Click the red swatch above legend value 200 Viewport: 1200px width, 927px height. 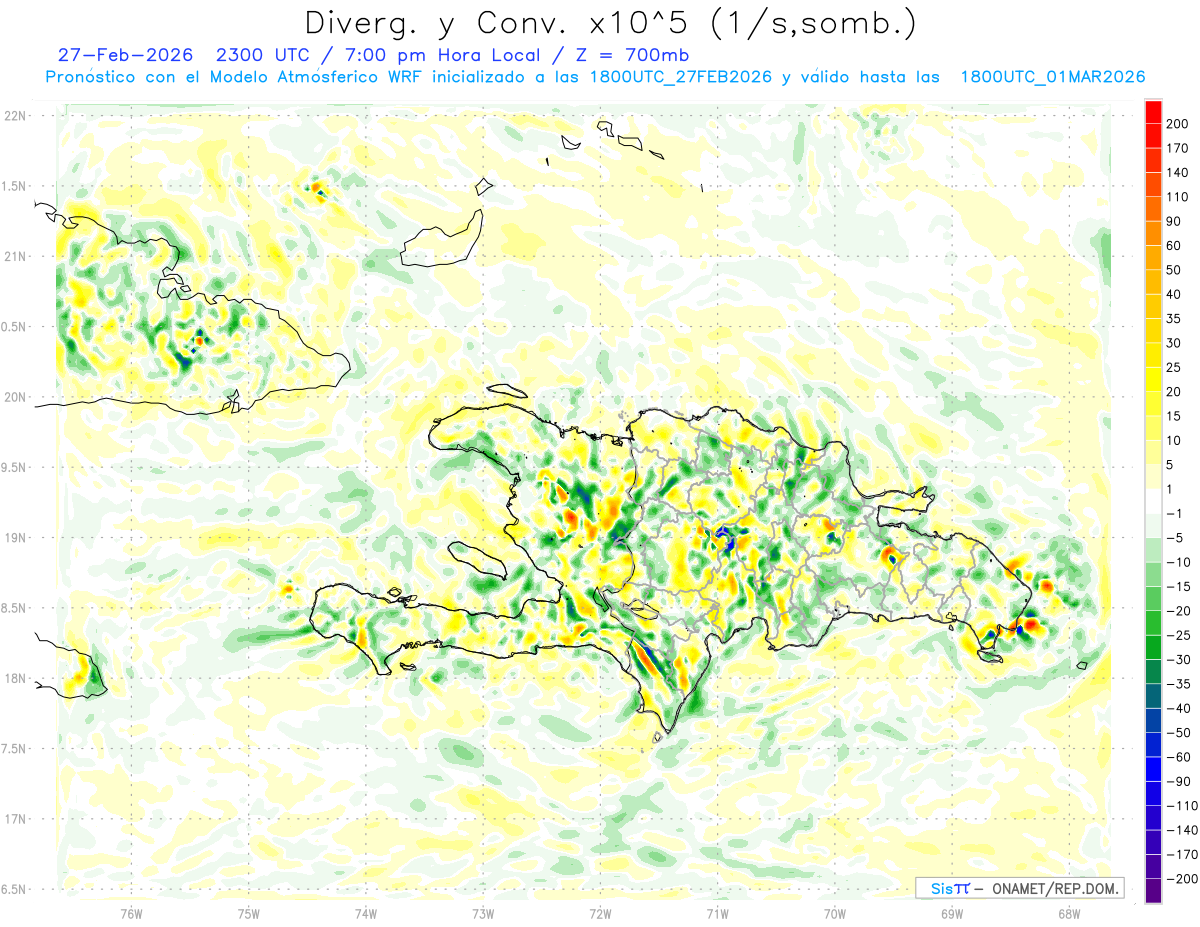[x=1154, y=111]
